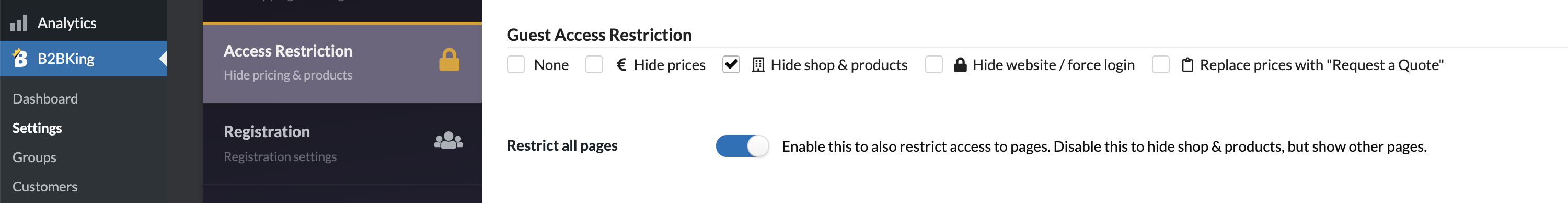This screenshot has width=1568, height=203.
Task: Switch to the Registration settings tab
Action: point(342,144)
